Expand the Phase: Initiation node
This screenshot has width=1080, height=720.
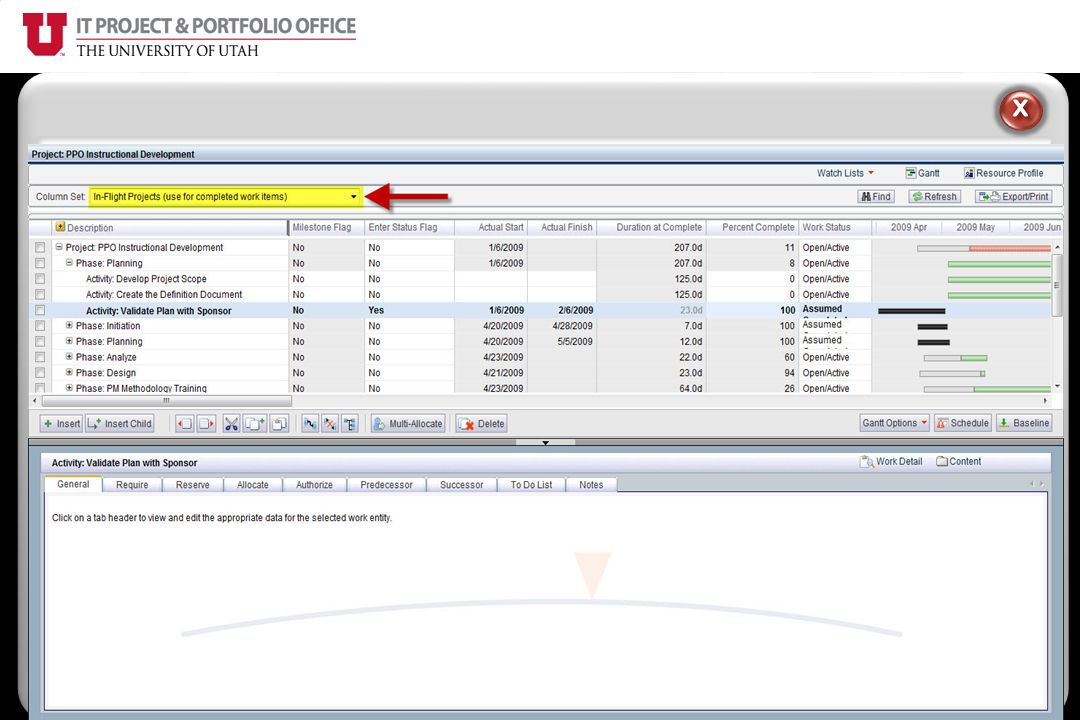(69, 325)
